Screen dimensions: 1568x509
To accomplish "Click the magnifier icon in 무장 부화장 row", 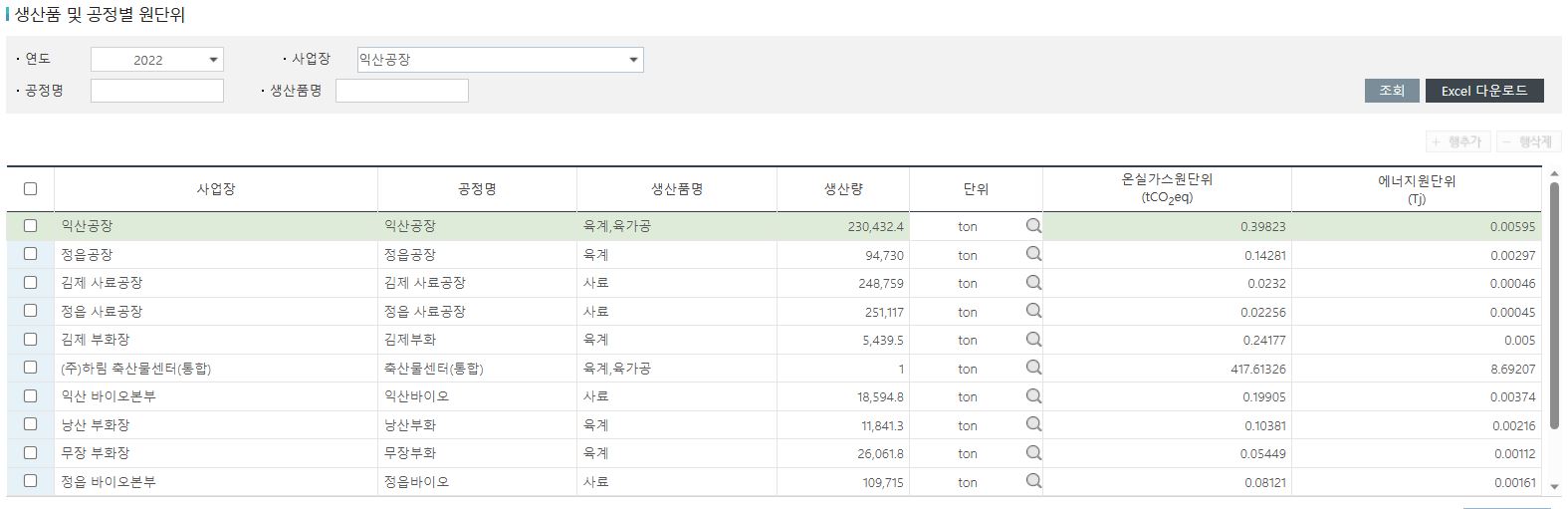I will (1033, 453).
